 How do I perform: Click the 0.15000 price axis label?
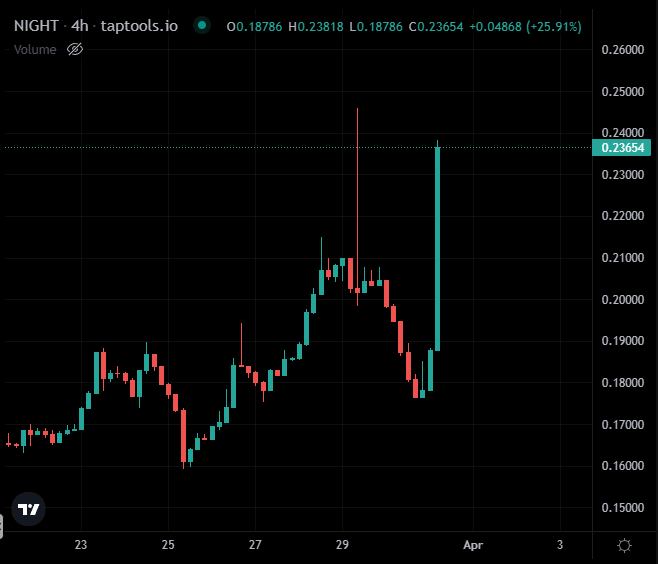[623, 508]
